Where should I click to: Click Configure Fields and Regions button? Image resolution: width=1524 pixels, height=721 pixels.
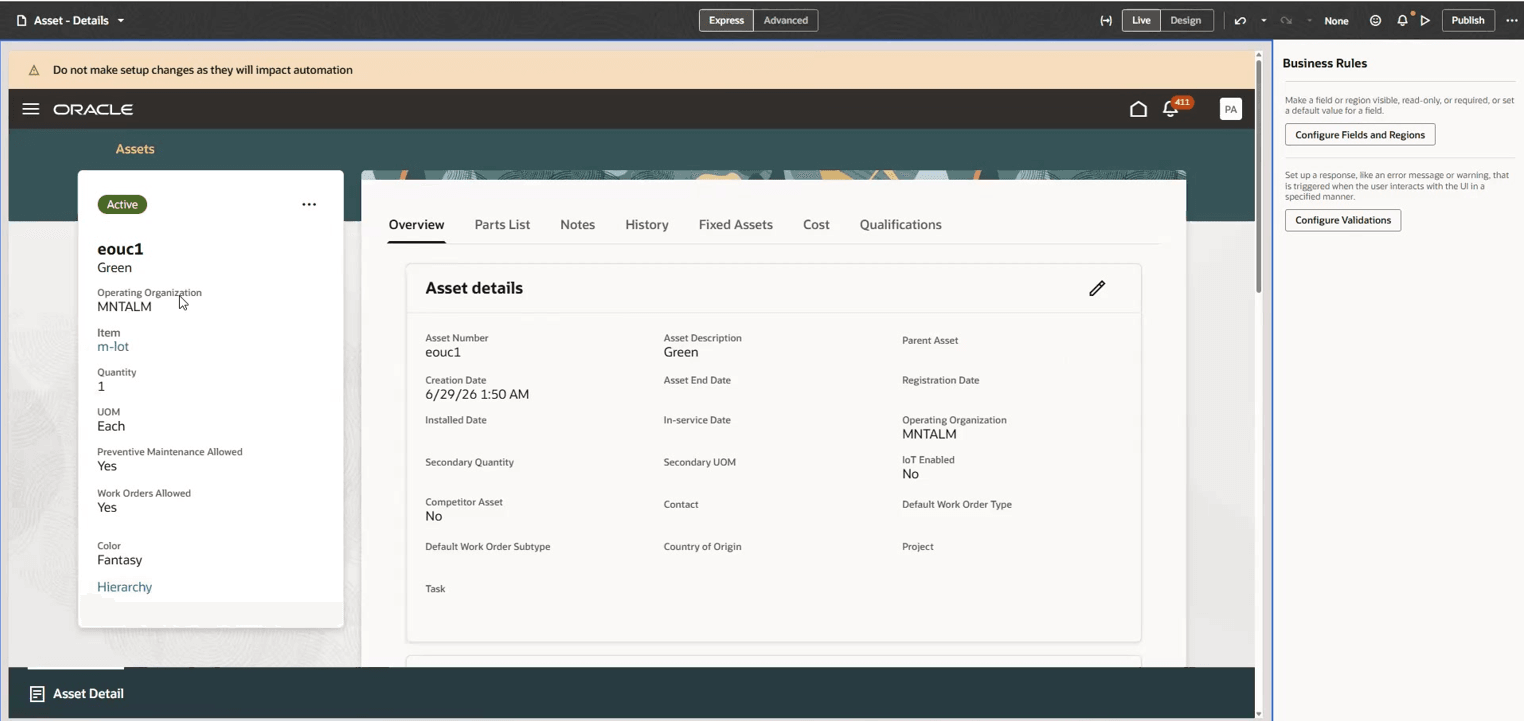tap(1360, 135)
